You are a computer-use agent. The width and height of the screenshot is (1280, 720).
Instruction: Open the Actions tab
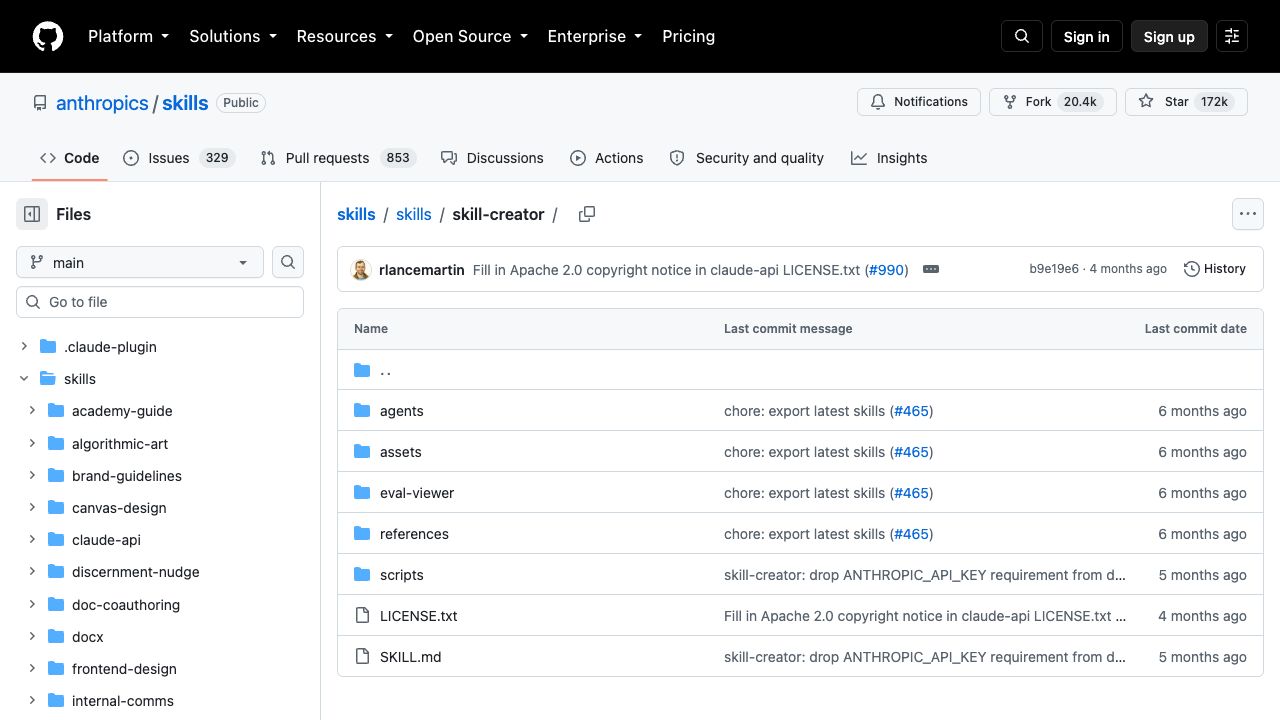(607, 158)
